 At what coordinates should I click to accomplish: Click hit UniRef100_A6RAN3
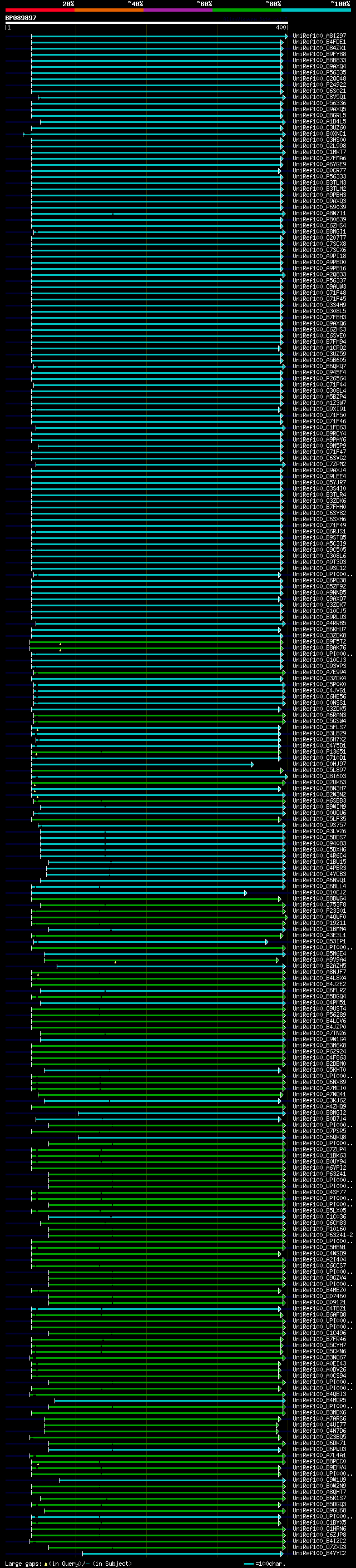click(x=319, y=715)
